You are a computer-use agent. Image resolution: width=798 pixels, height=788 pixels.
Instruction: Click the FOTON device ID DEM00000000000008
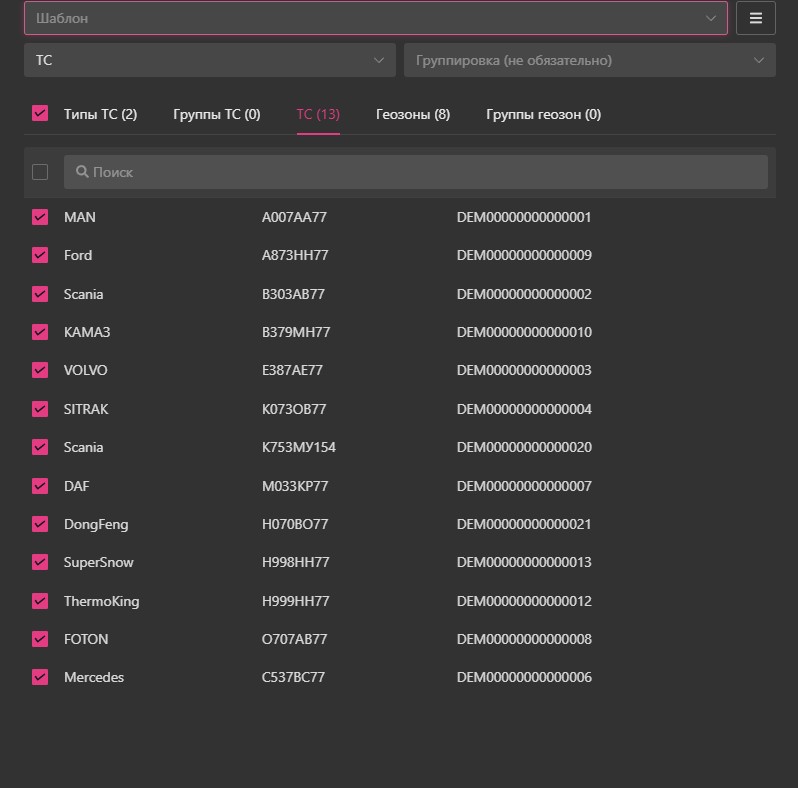524,639
